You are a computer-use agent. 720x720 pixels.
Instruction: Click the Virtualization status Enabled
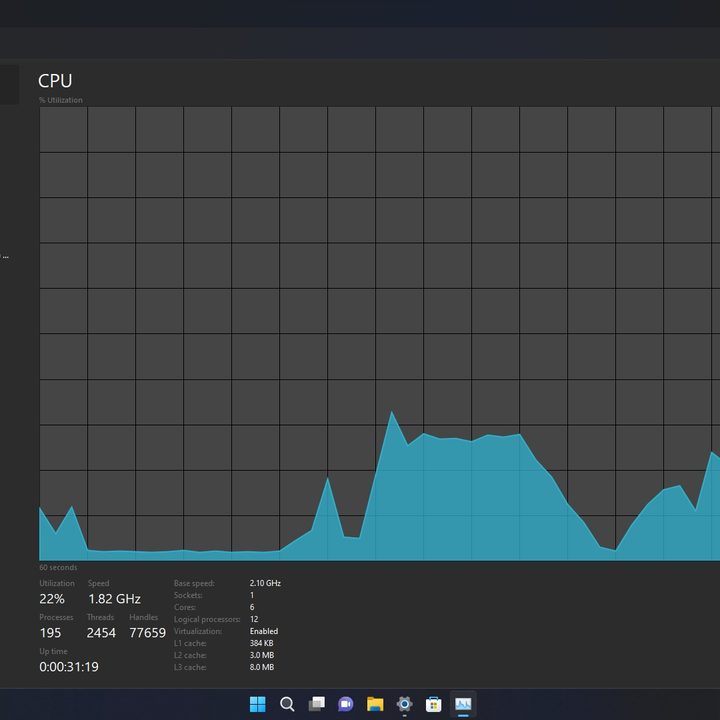point(264,631)
